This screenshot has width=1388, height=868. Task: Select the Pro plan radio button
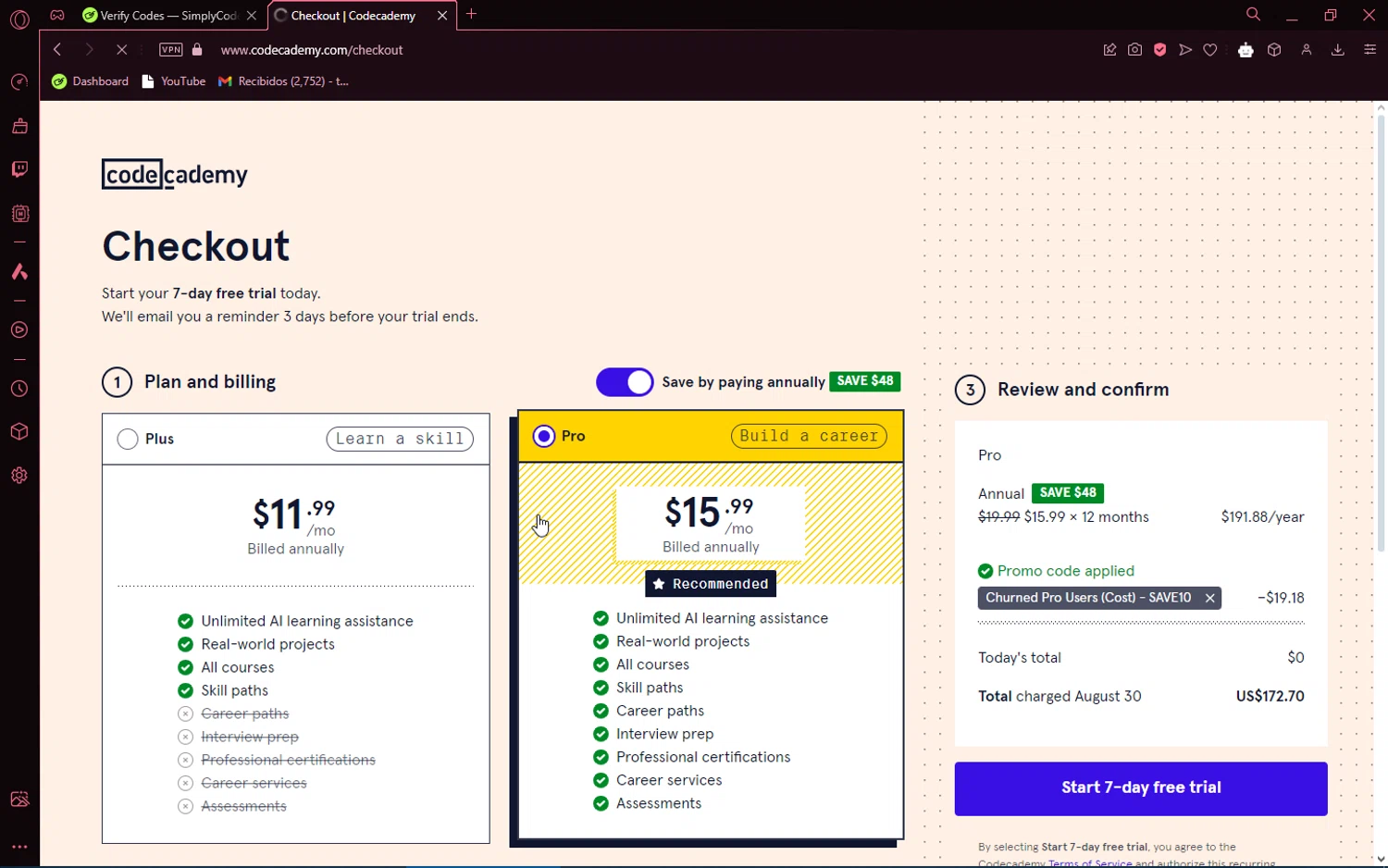coord(544,436)
